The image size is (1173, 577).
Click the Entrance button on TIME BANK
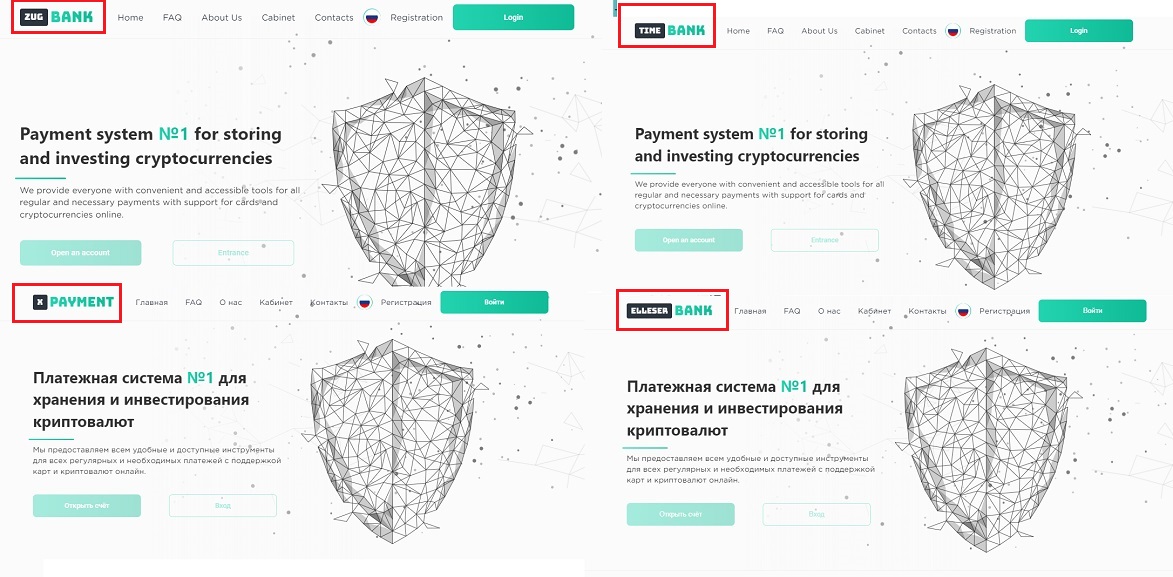pos(824,240)
